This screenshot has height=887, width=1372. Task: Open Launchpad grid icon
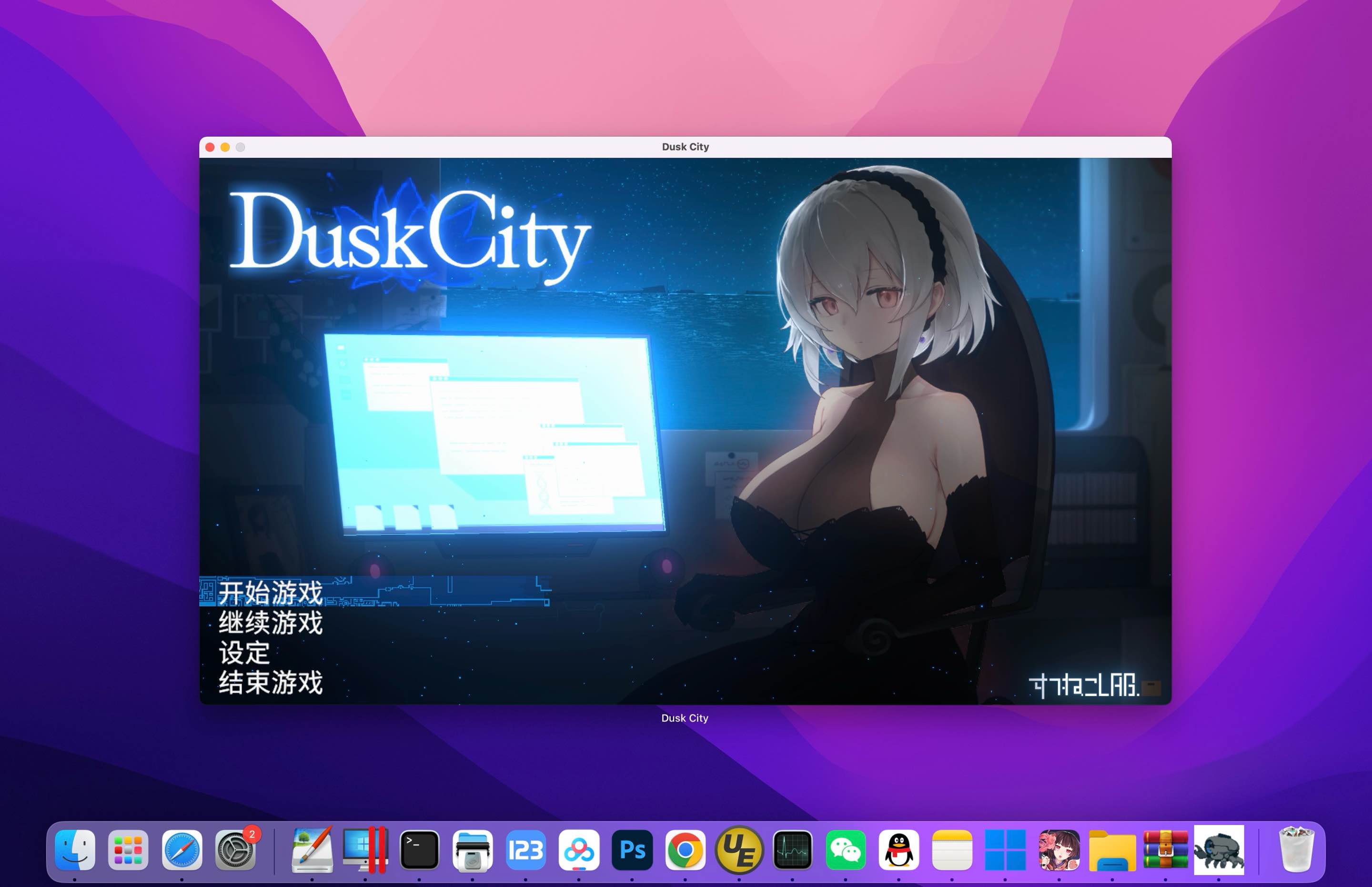pos(128,849)
